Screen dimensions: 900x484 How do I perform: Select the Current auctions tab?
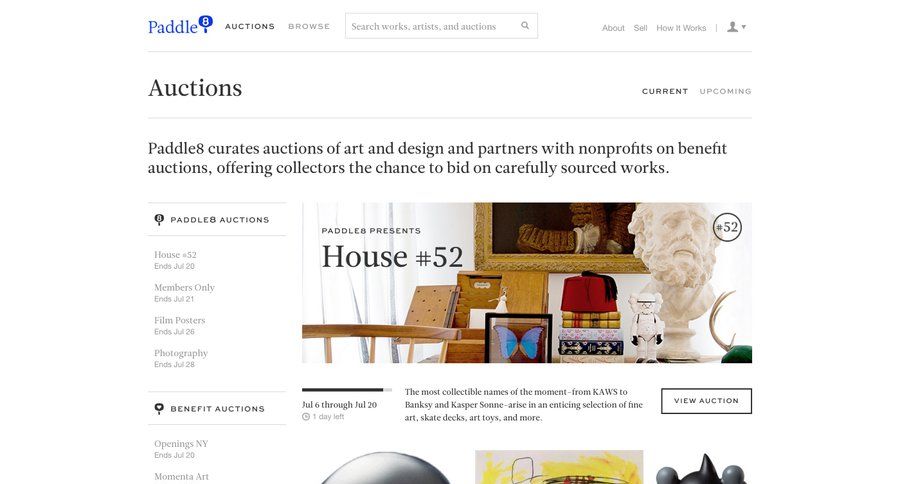[665, 91]
